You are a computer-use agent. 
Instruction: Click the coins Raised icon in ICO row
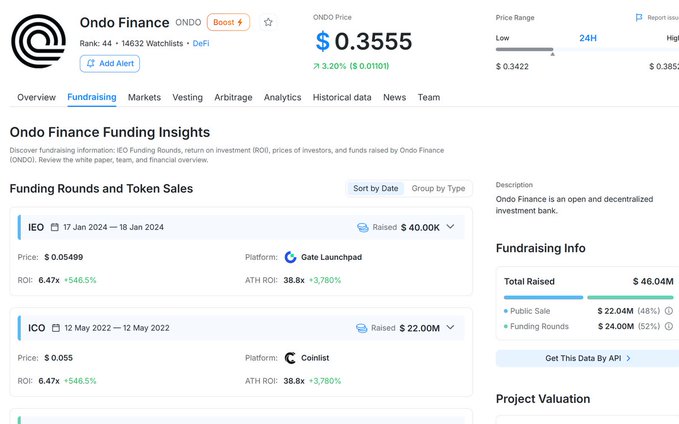click(361, 328)
